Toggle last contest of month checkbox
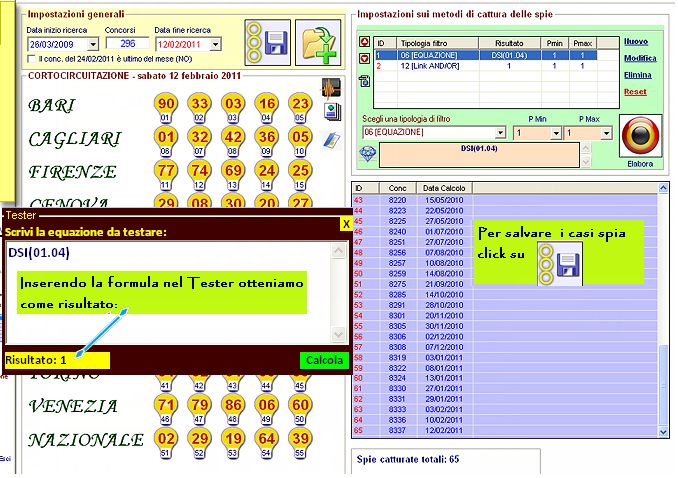This screenshot has width=678, height=478. coord(30,60)
